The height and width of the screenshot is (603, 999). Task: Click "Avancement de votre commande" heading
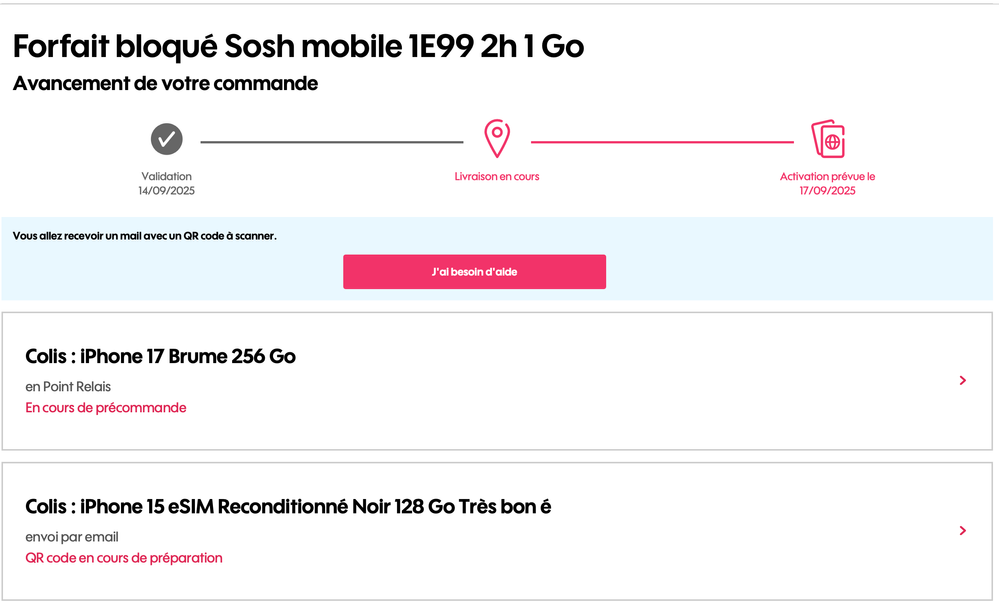165,84
